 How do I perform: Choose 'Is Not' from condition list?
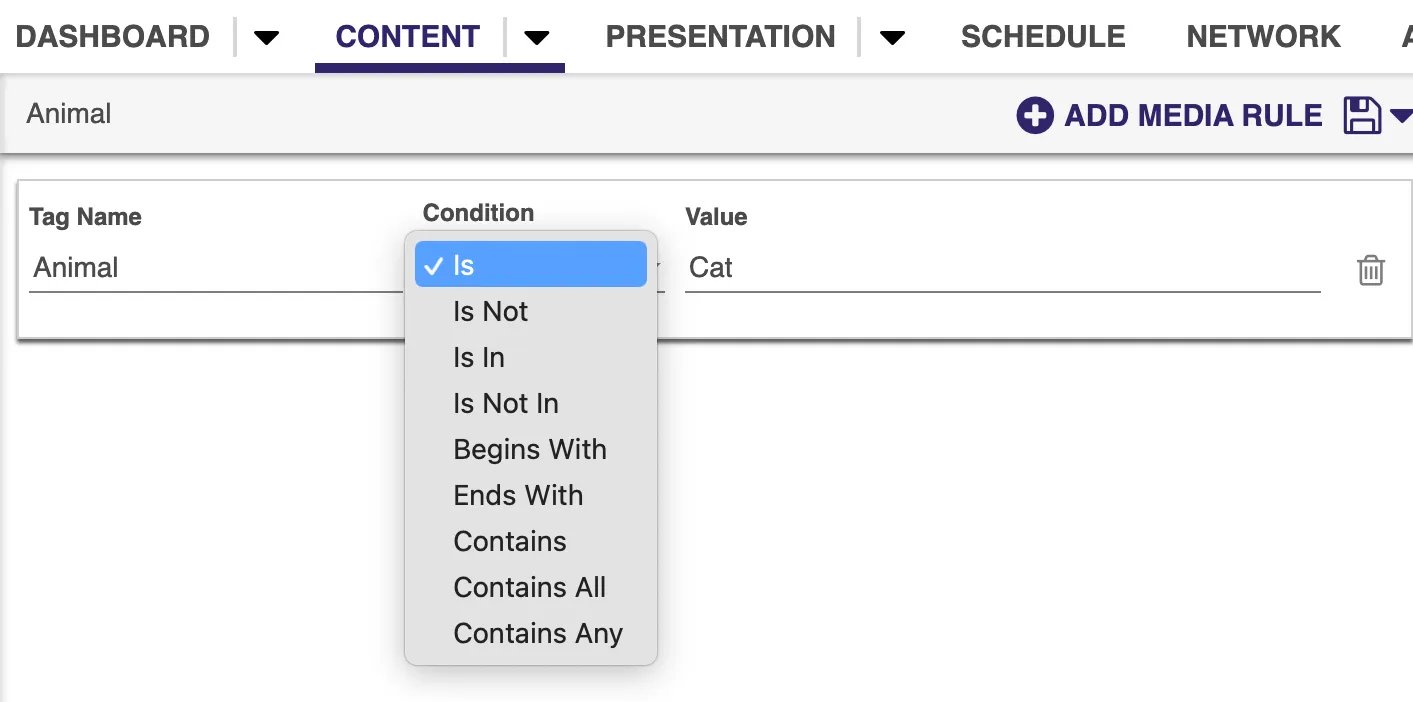tap(531, 311)
